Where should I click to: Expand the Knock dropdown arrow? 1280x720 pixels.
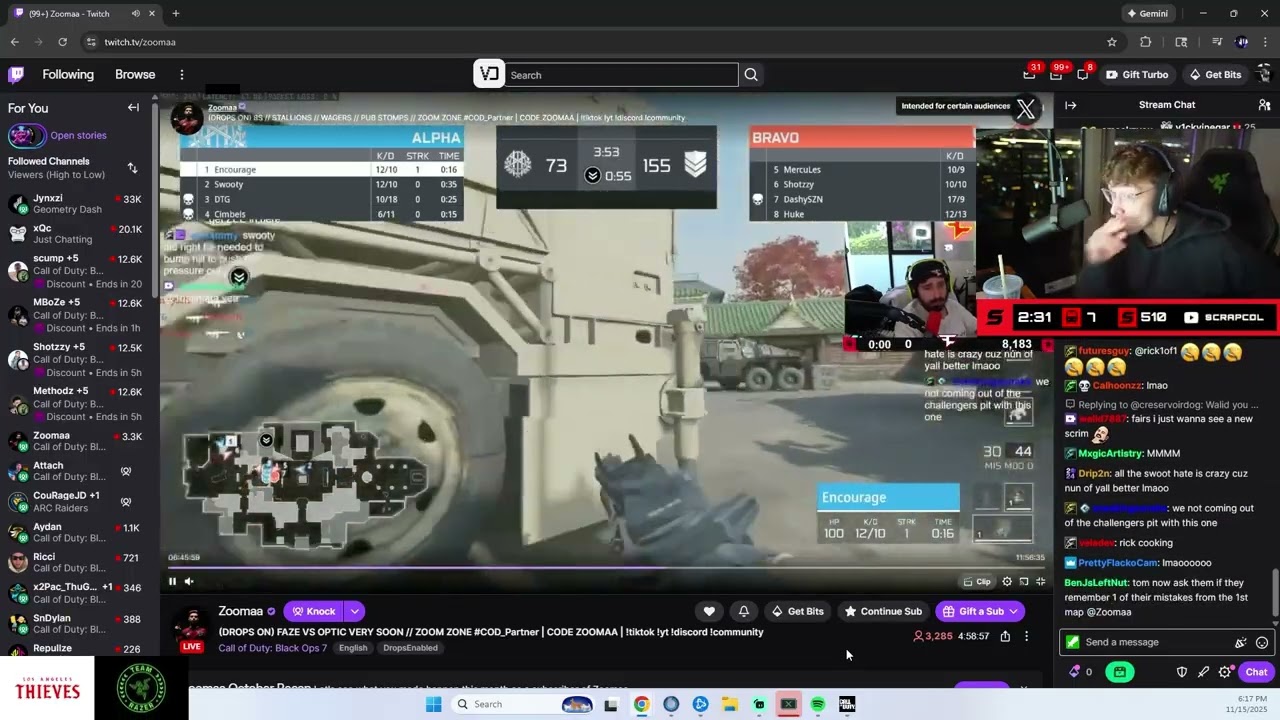click(x=355, y=611)
